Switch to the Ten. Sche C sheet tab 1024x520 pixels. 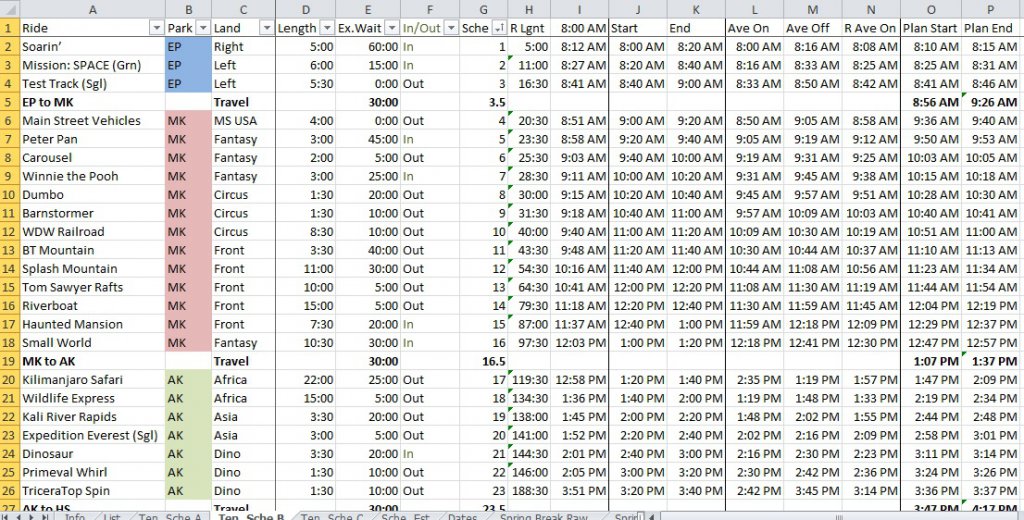pyautogui.click(x=332, y=517)
